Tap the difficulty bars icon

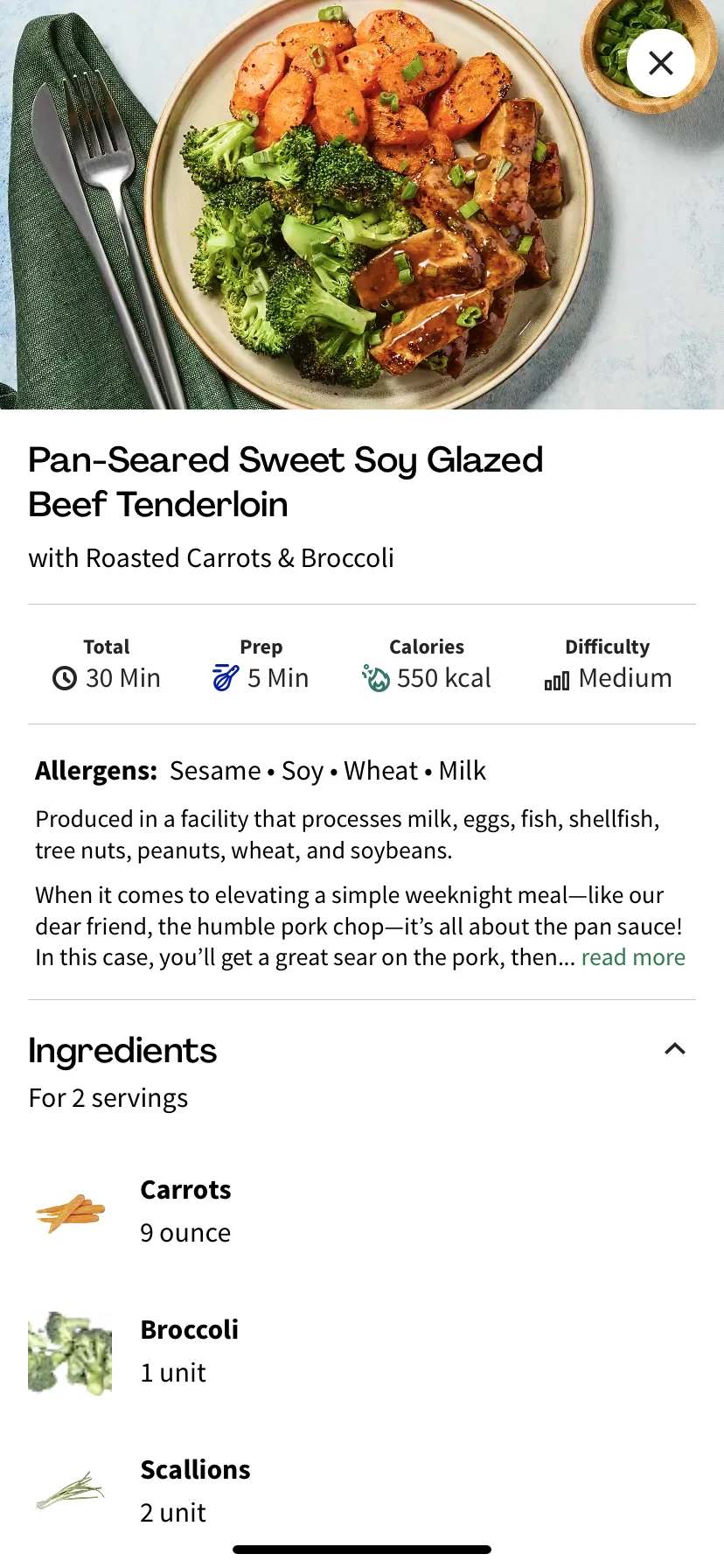557,680
